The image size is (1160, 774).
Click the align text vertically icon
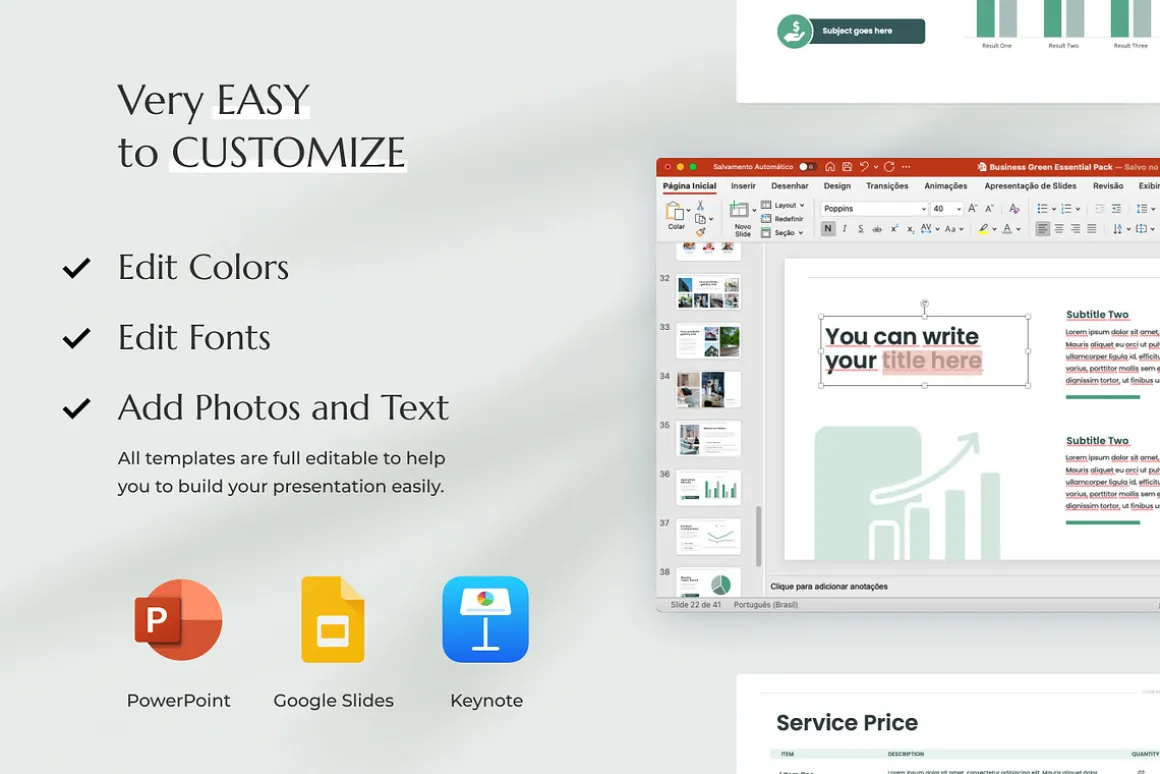click(1142, 229)
